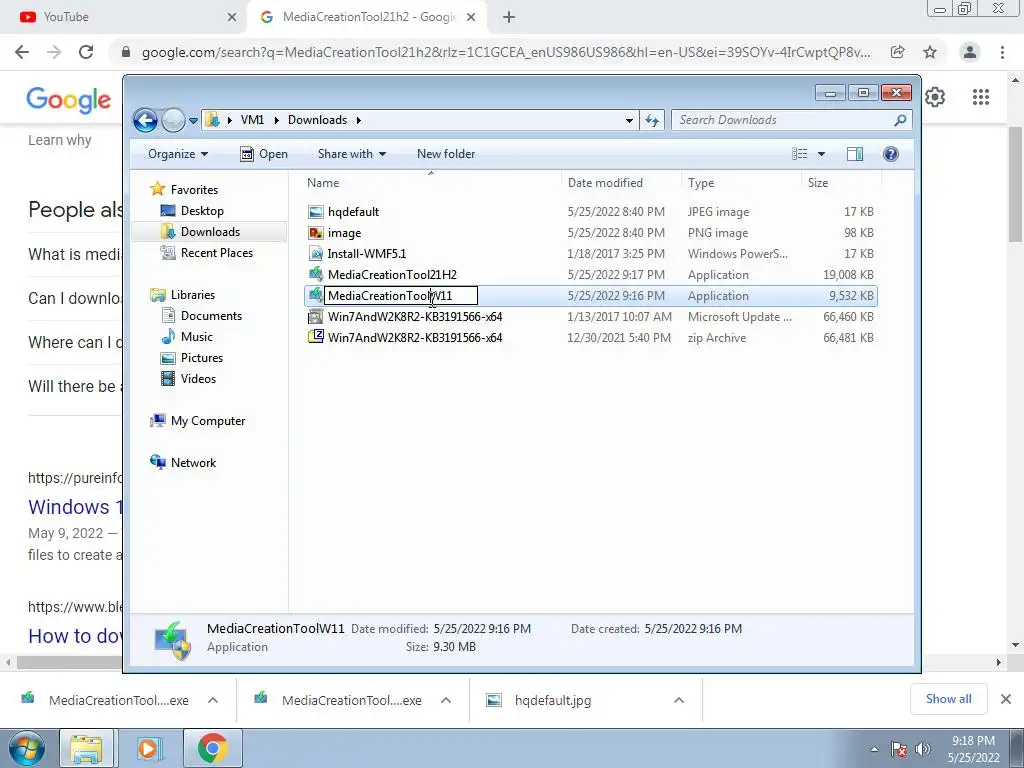
Task: Click VM1 in the address breadcrumb
Action: pos(252,120)
